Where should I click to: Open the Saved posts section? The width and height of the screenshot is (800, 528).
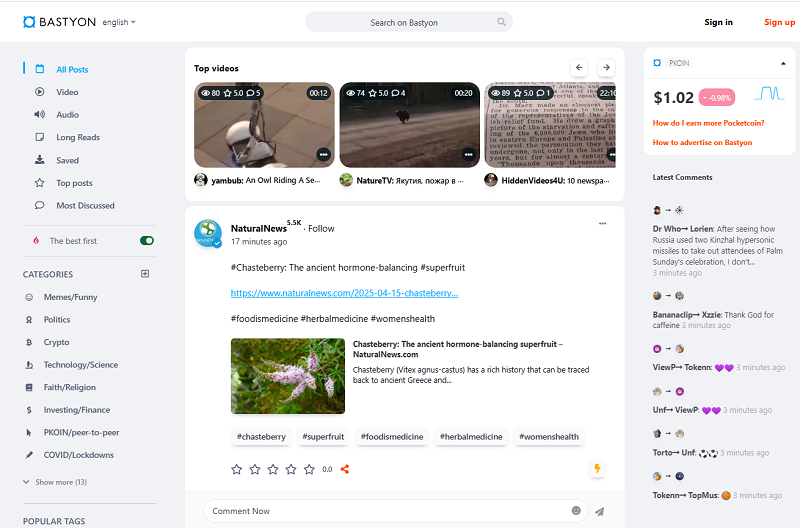pos(67,160)
